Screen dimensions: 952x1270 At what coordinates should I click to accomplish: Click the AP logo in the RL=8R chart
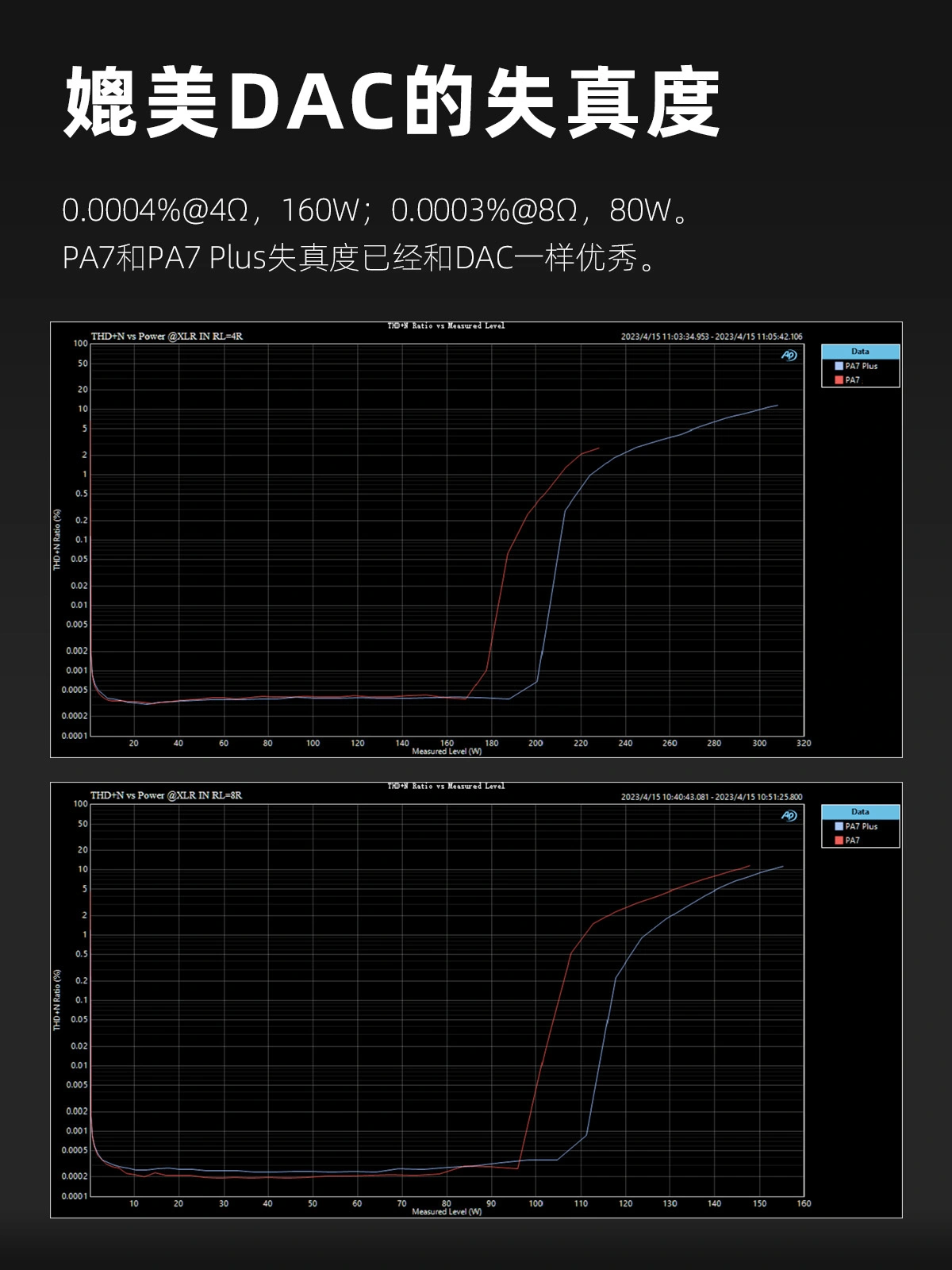tap(789, 815)
